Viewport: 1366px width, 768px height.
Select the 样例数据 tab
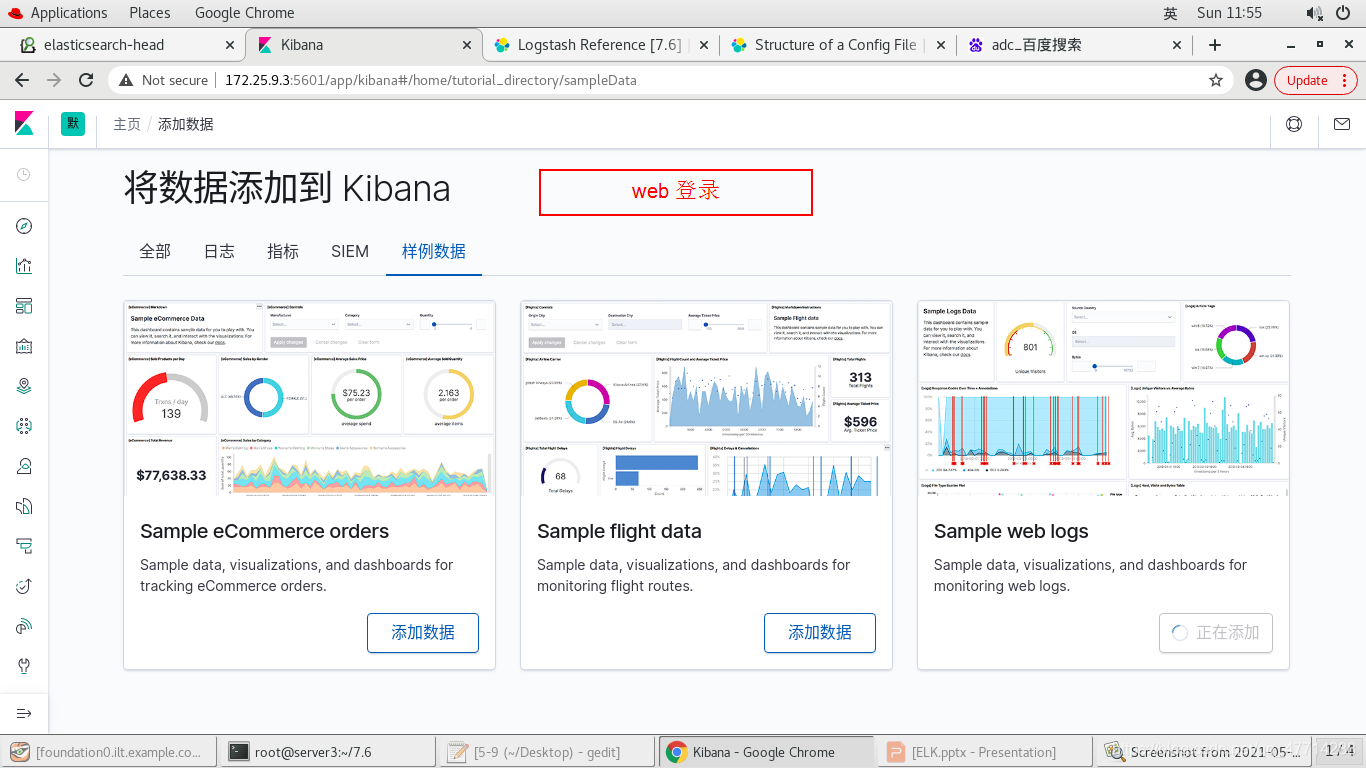[434, 251]
